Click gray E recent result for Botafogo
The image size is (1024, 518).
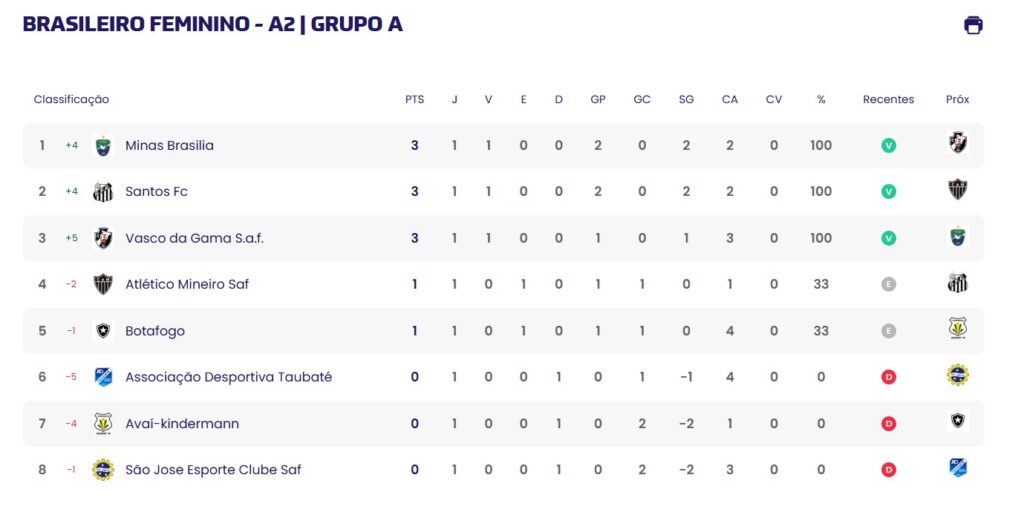pyautogui.click(x=888, y=331)
